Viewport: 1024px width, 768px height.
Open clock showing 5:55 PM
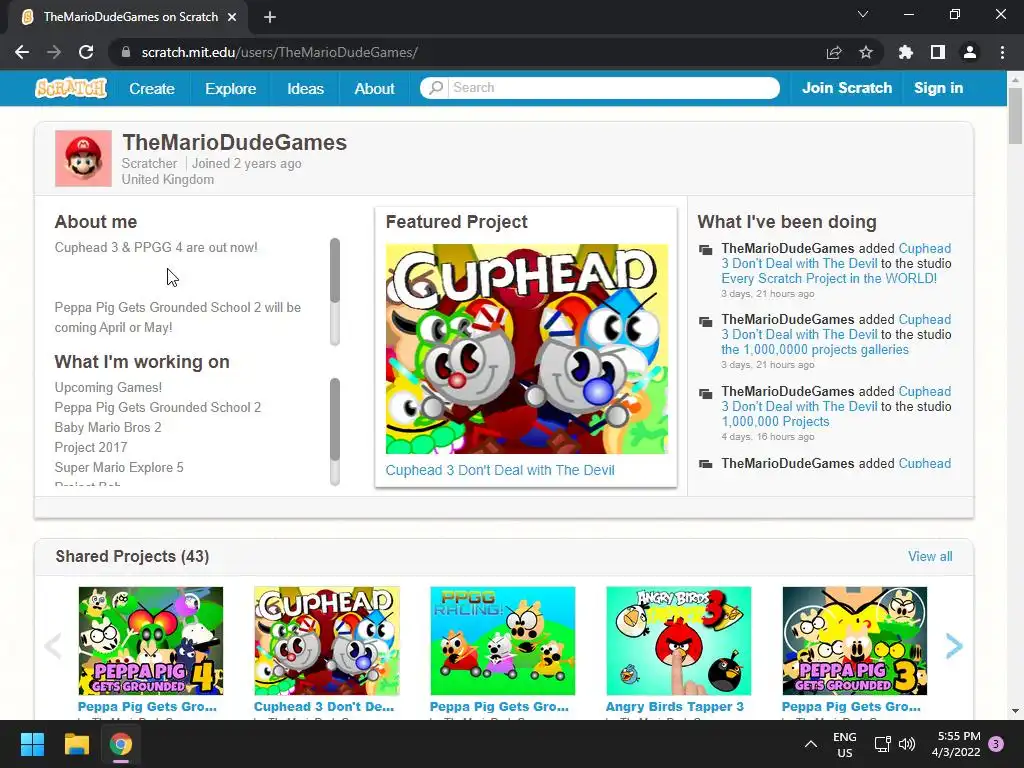pos(956,744)
